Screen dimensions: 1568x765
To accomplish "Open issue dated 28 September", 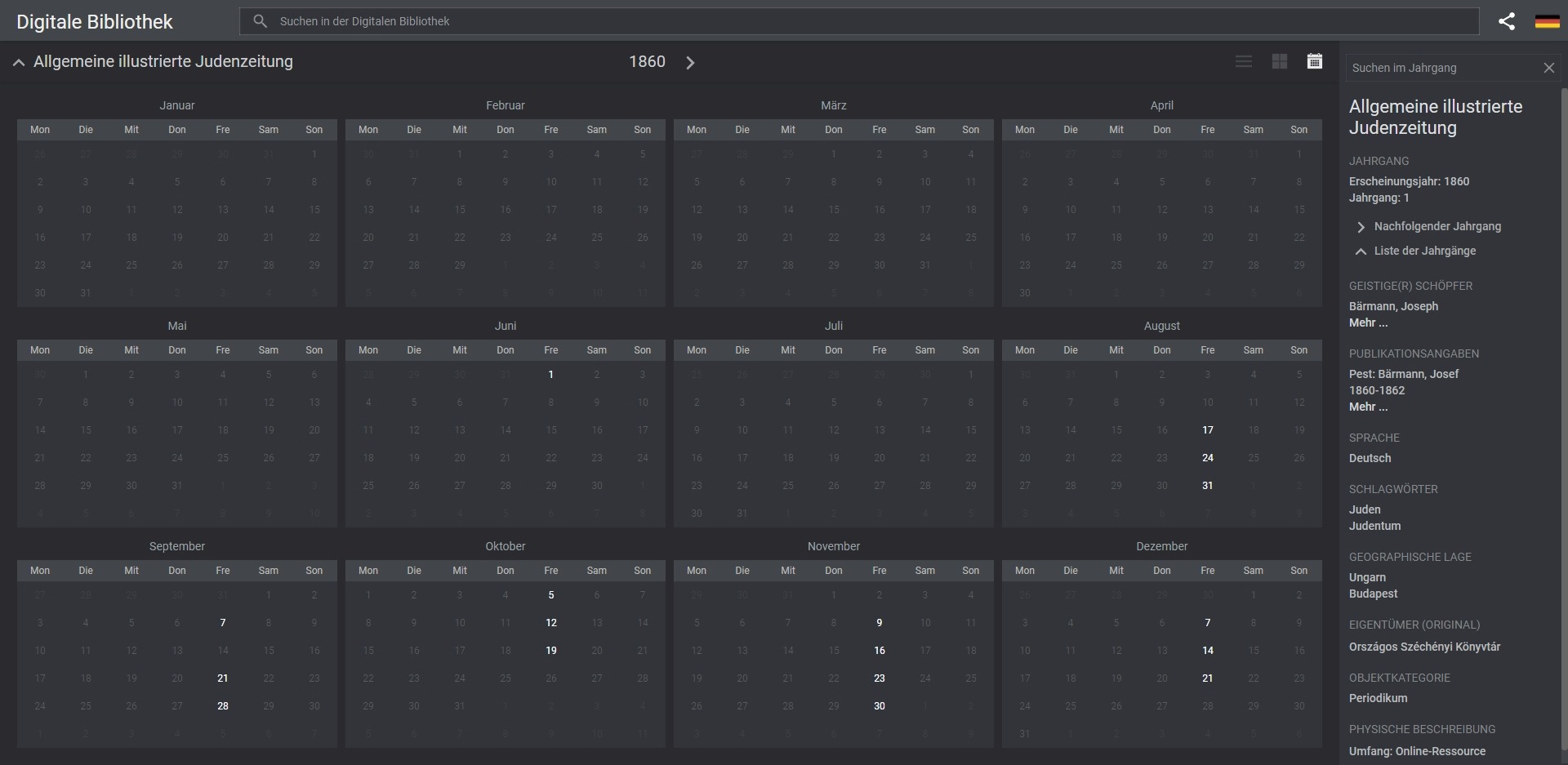I will [x=223, y=706].
